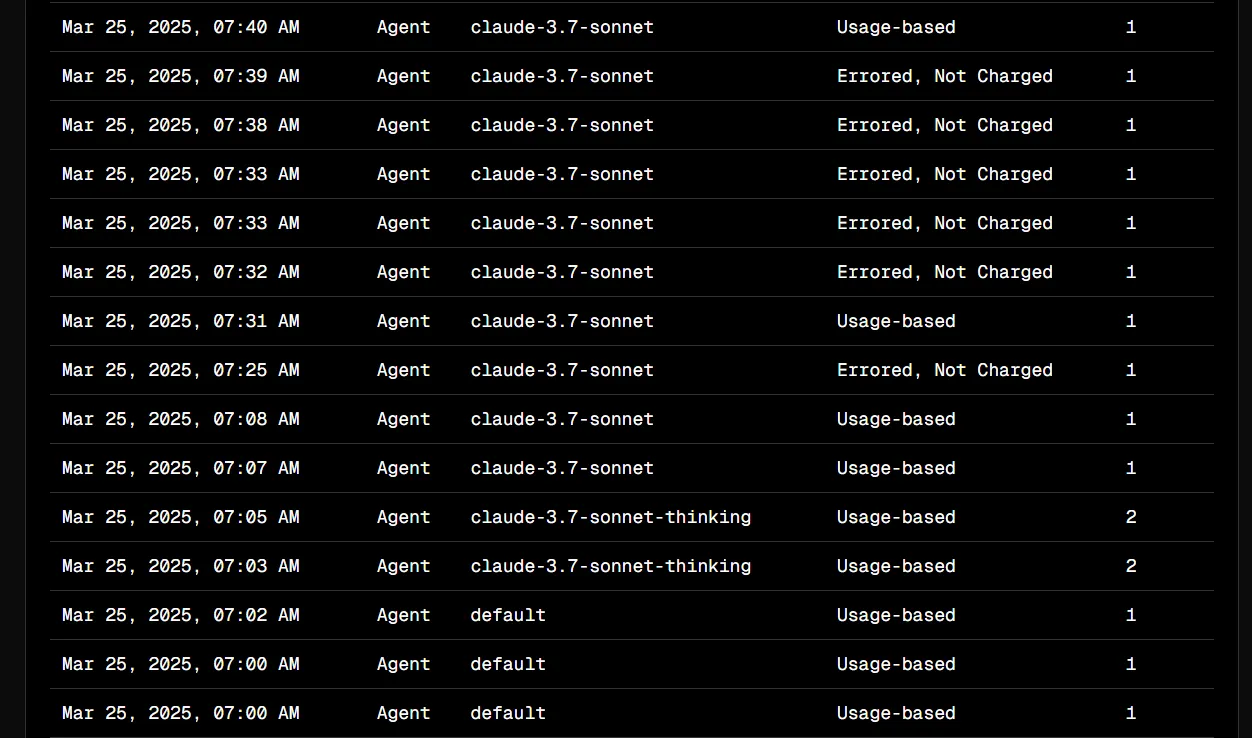Click the model name in the 07:38 AM row

pos(562,125)
